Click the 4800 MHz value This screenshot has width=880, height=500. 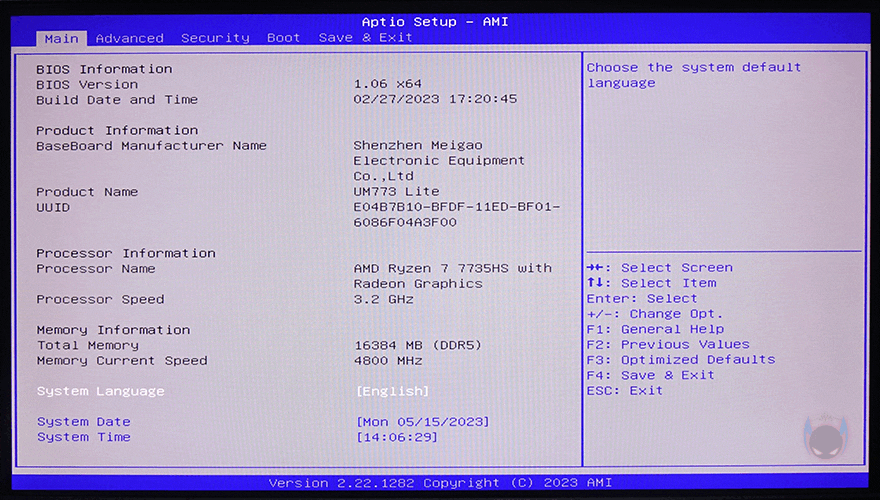pos(388,360)
